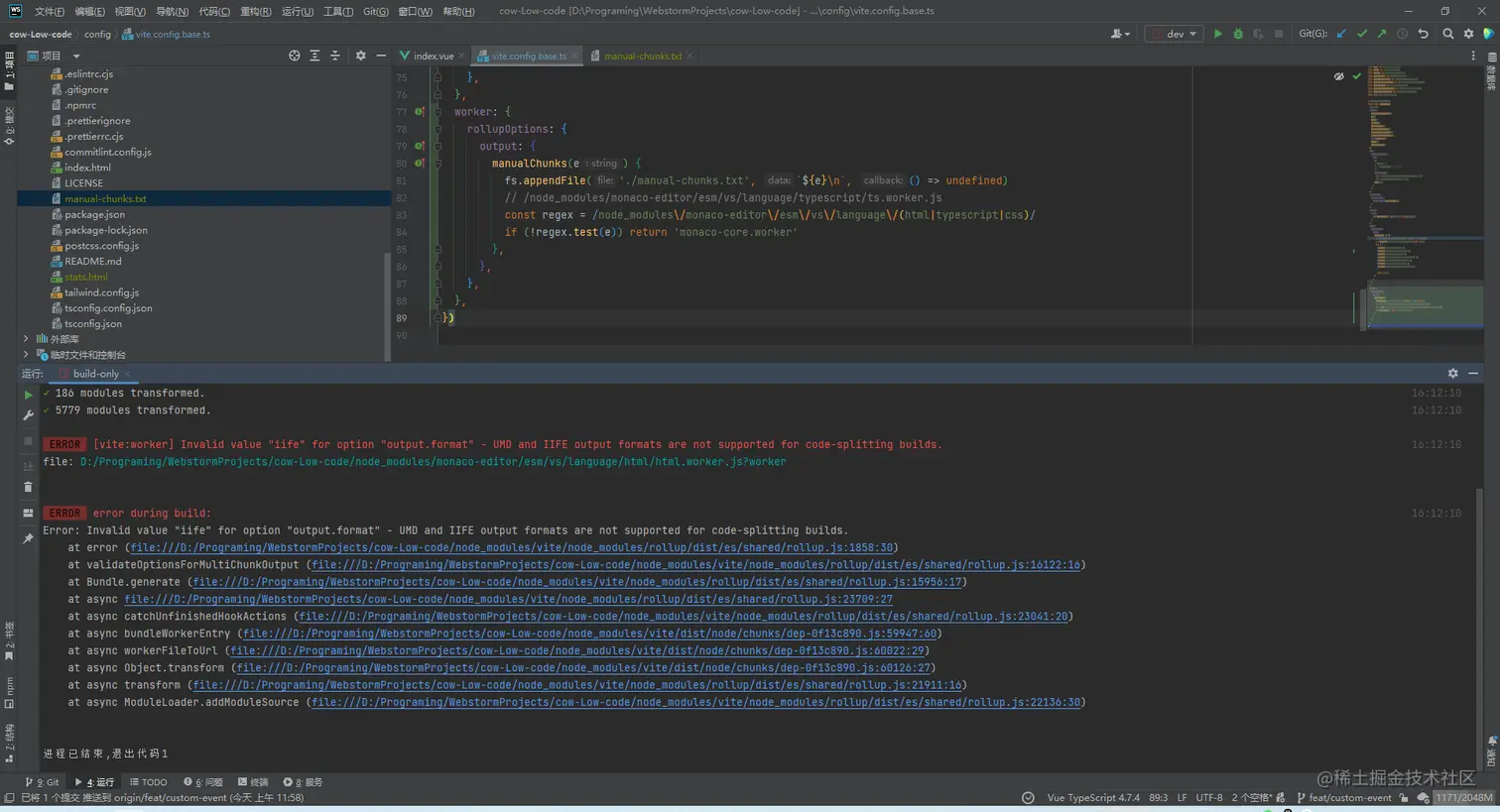Click the green Debug bug icon
The image size is (1500, 812).
point(1237,34)
